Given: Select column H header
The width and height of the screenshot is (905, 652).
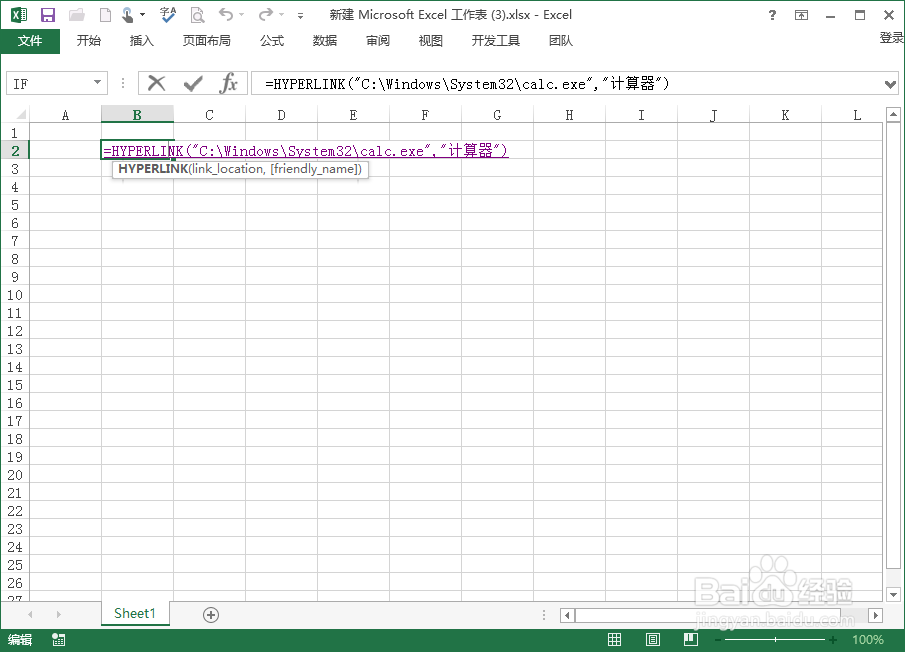Looking at the screenshot, I should (569, 115).
